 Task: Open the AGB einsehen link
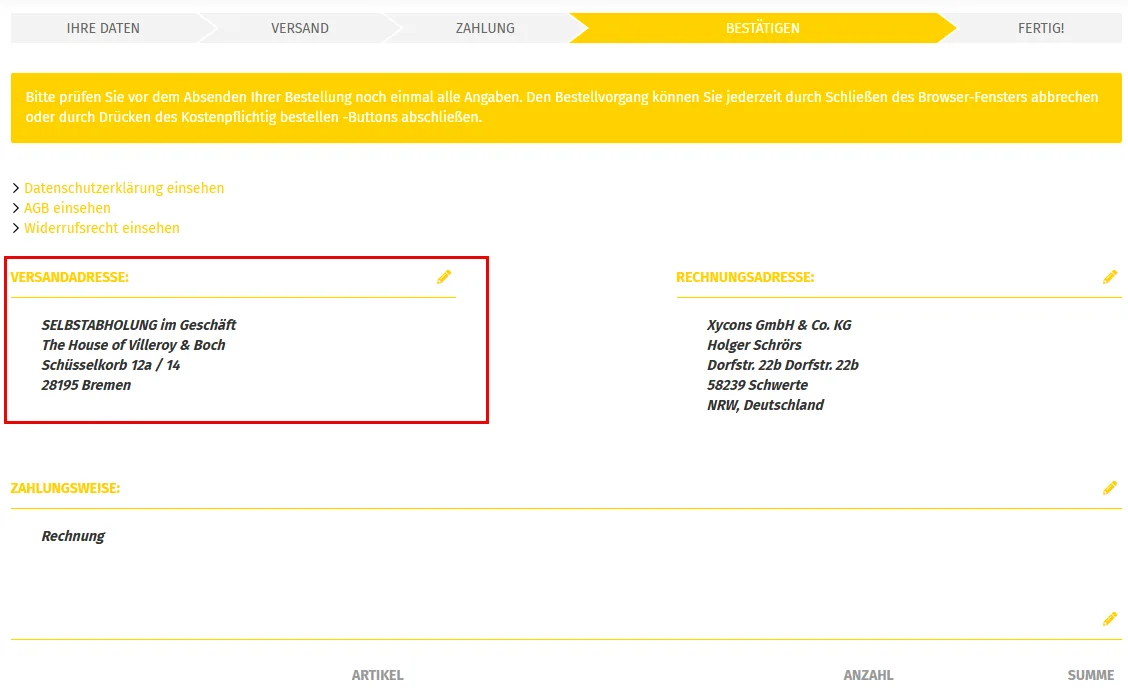[x=67, y=209]
